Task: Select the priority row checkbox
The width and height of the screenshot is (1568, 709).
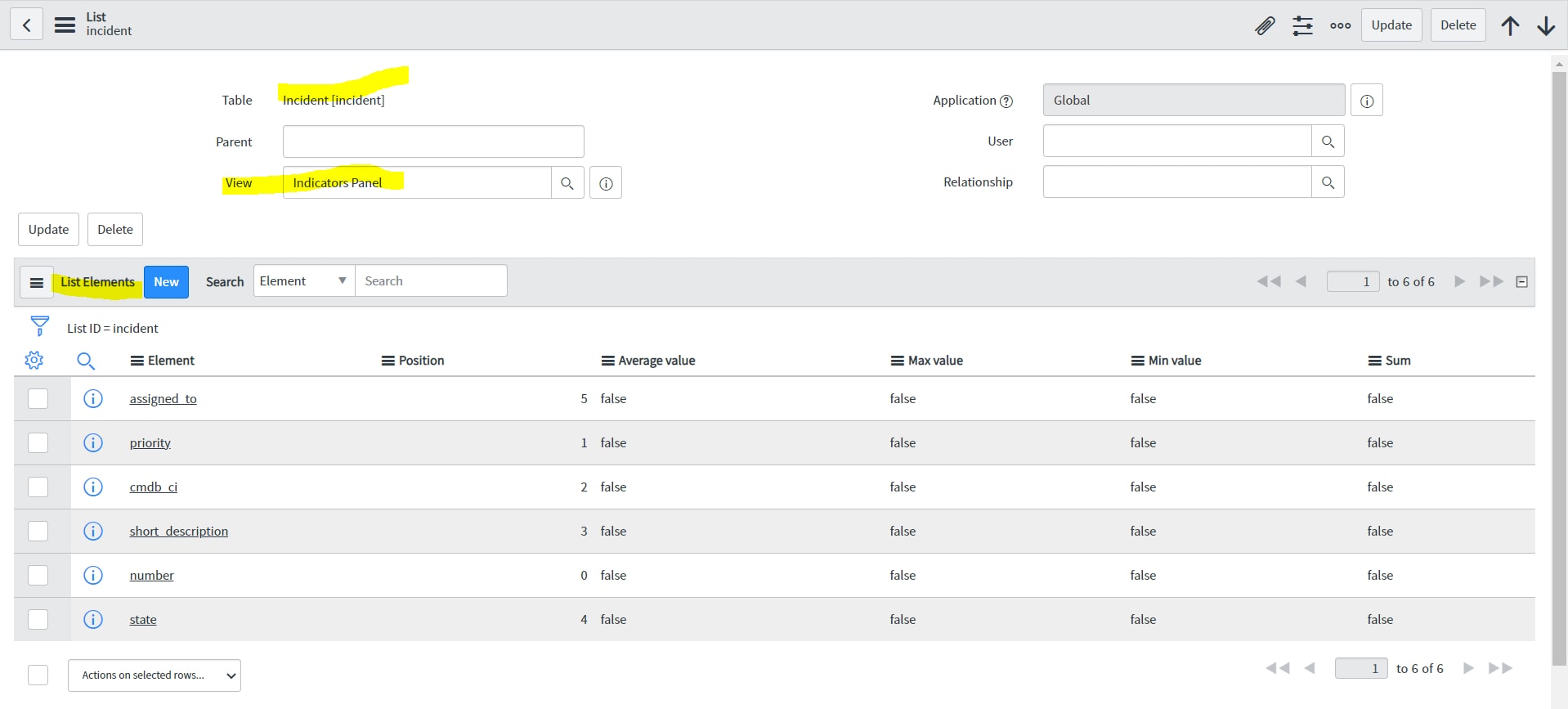Action: (38, 442)
